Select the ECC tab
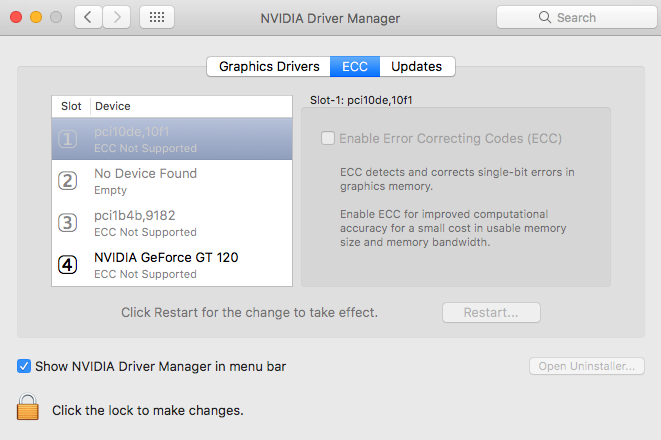 click(x=355, y=67)
